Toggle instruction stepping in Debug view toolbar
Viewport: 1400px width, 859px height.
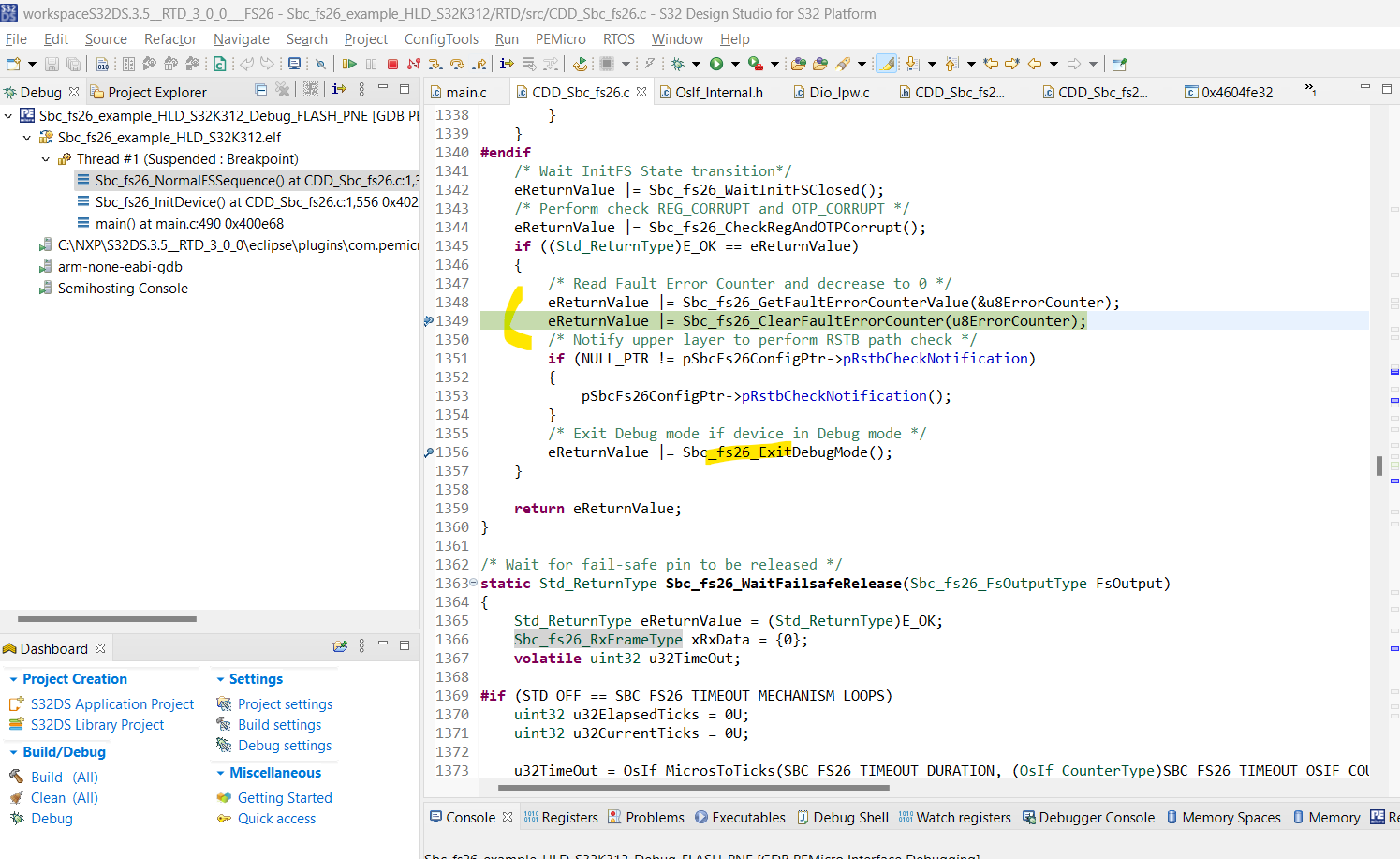click(x=339, y=89)
